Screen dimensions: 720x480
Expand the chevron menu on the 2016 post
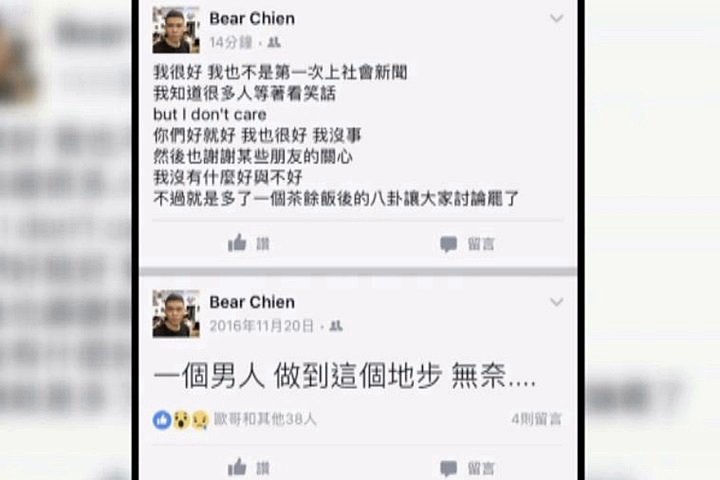[557, 302]
